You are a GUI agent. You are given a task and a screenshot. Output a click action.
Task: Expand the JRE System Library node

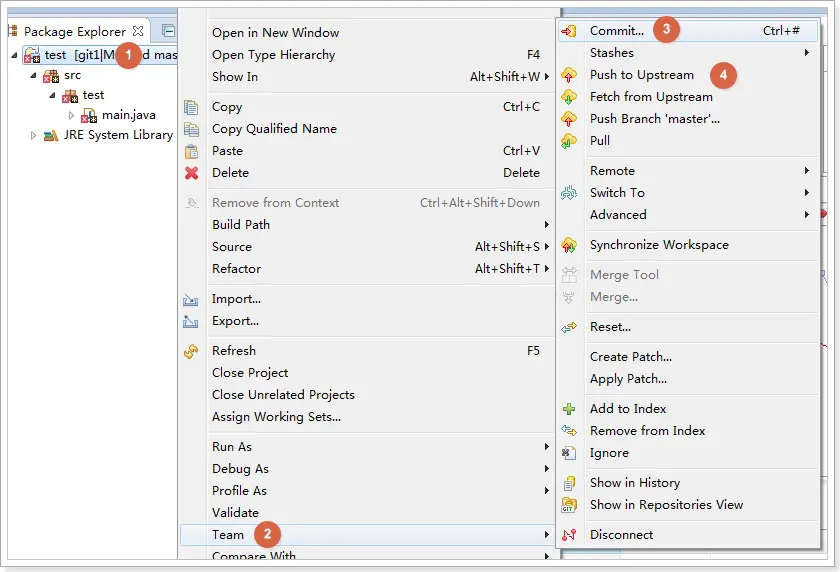pyautogui.click(x=33, y=136)
